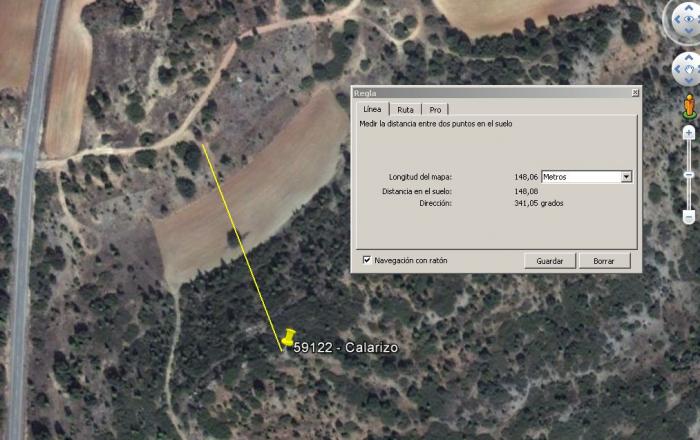
Task: Click the Metros combo box field
Action: [586, 177]
